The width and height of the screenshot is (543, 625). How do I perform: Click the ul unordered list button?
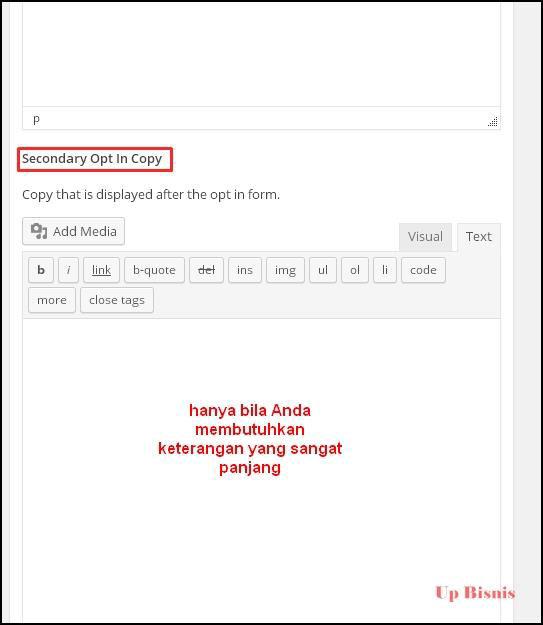pyautogui.click(x=323, y=270)
